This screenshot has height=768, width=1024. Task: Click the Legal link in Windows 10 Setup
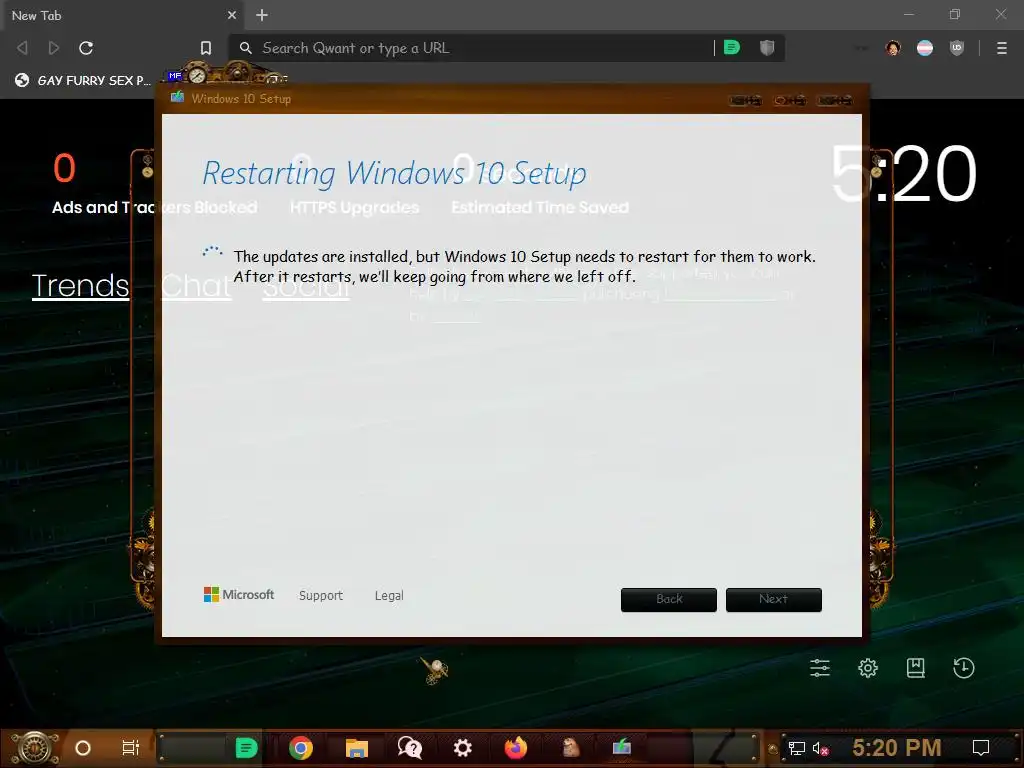[x=389, y=596]
